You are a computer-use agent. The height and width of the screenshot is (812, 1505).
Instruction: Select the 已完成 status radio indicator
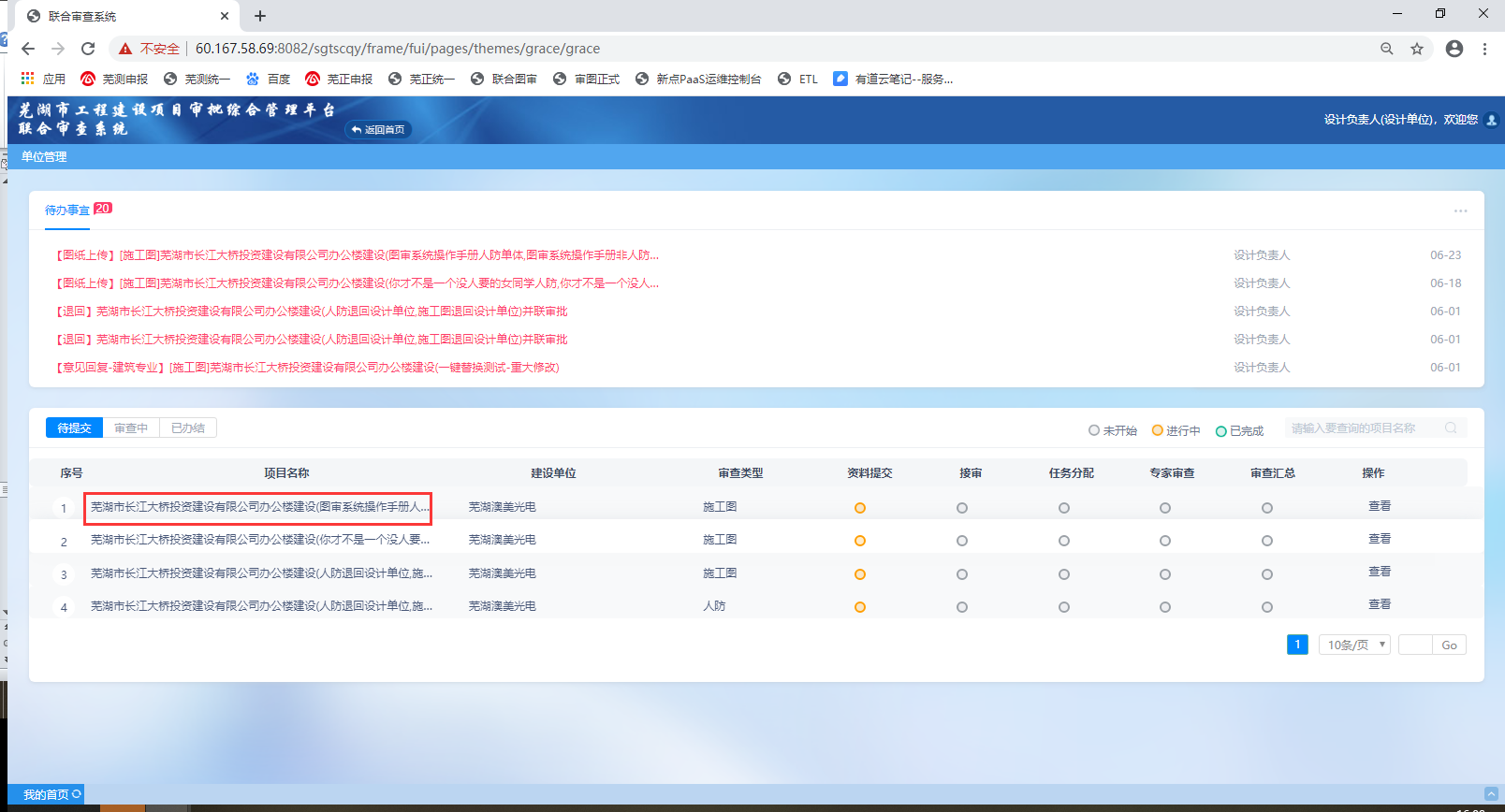click(1220, 431)
